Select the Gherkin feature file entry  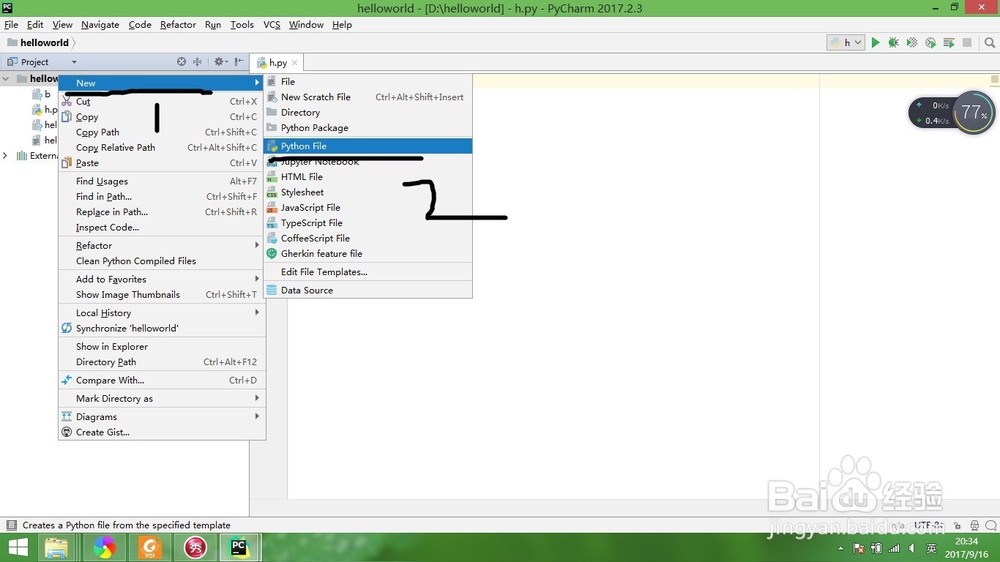coord(368,254)
